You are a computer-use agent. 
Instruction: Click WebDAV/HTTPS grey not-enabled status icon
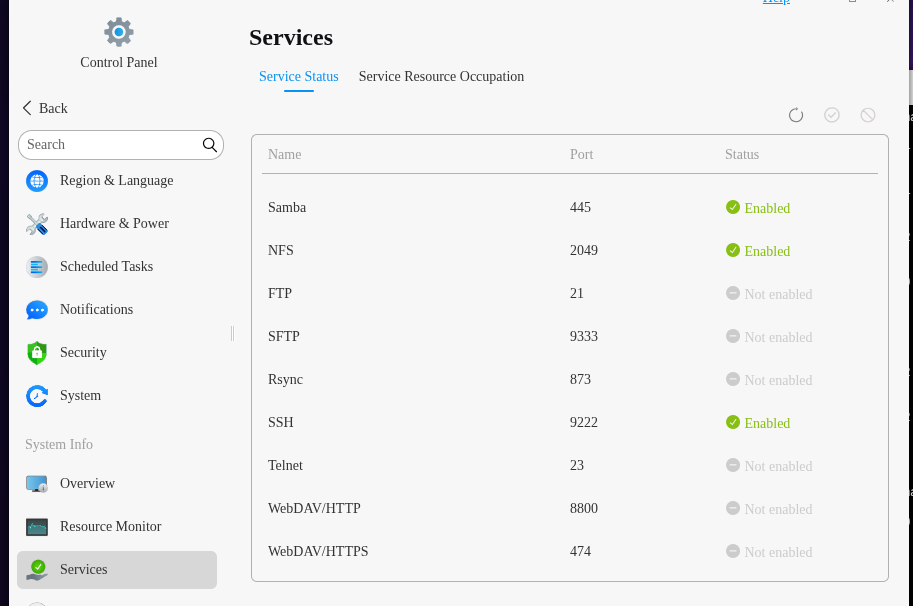pyautogui.click(x=733, y=551)
